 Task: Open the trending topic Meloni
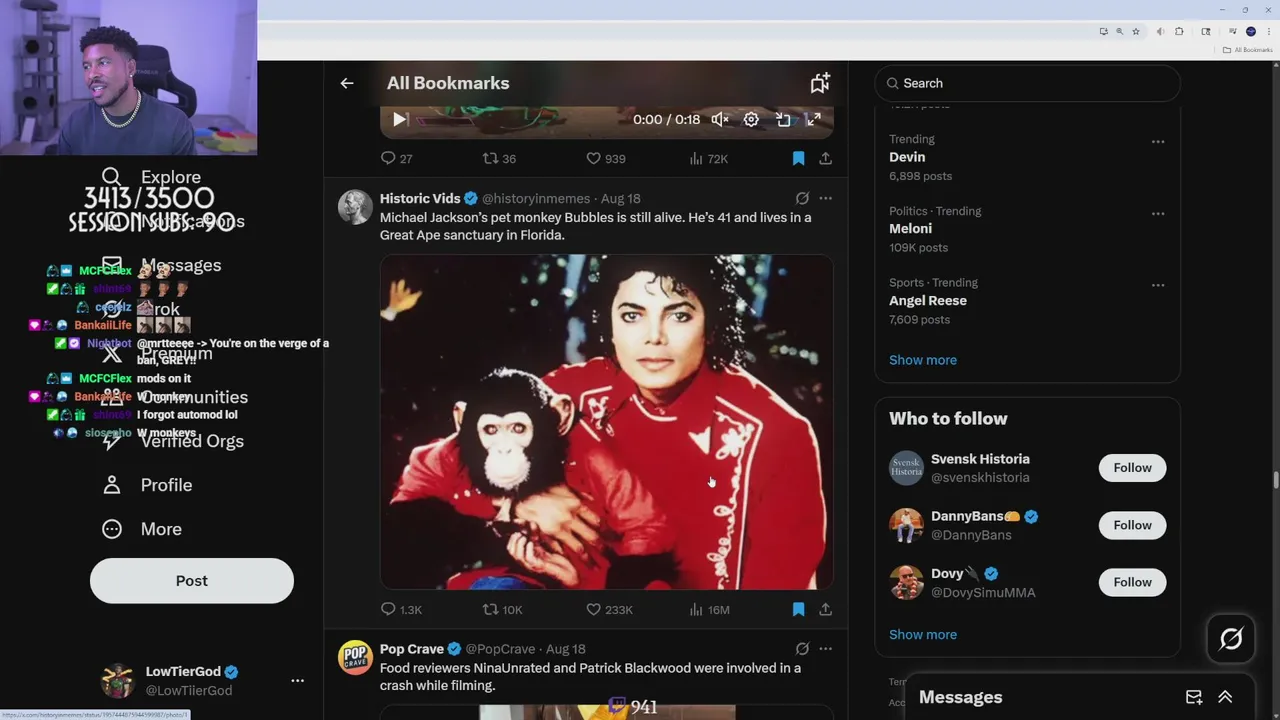(x=910, y=229)
